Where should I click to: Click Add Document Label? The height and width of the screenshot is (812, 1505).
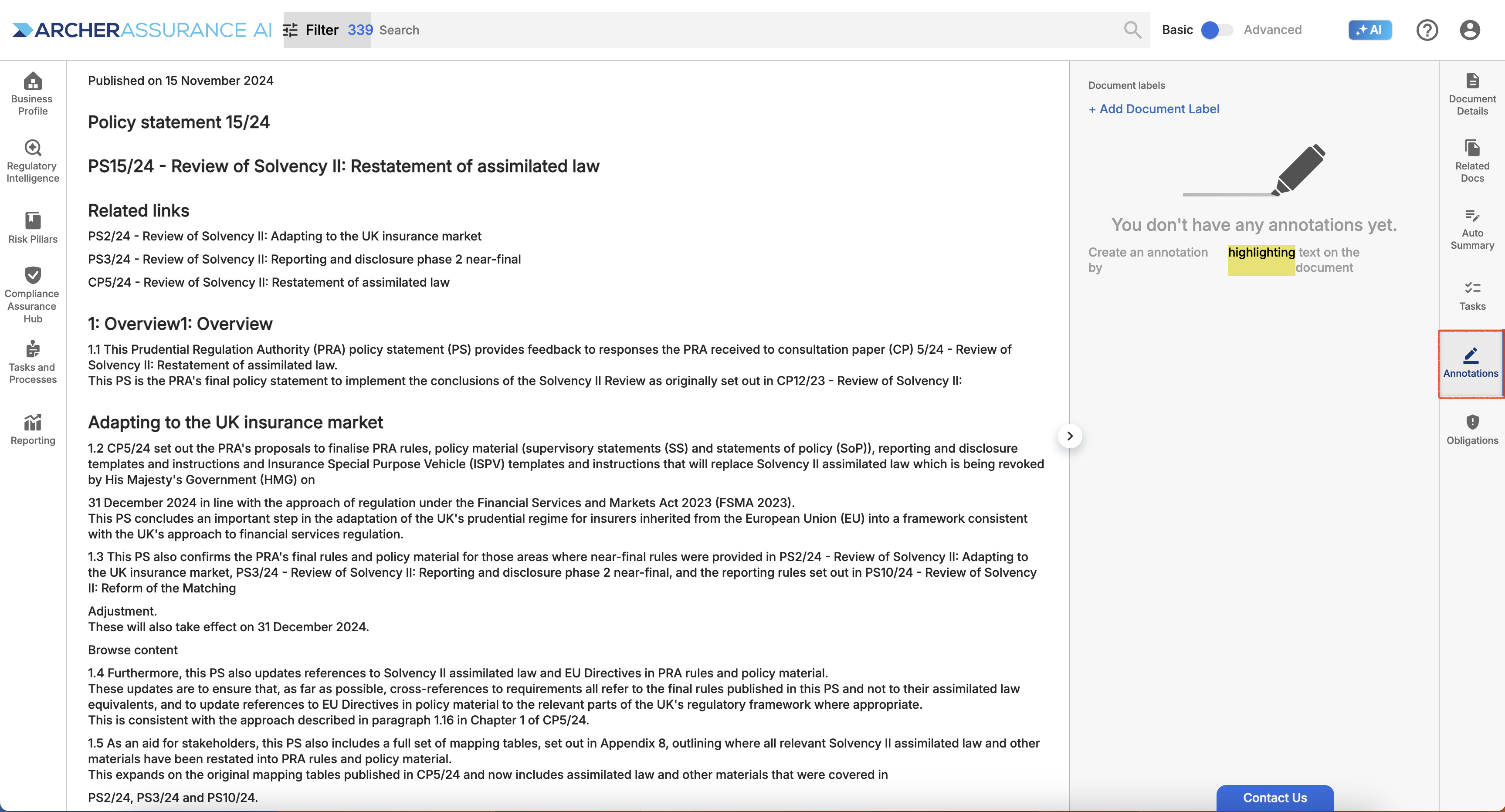point(1153,108)
